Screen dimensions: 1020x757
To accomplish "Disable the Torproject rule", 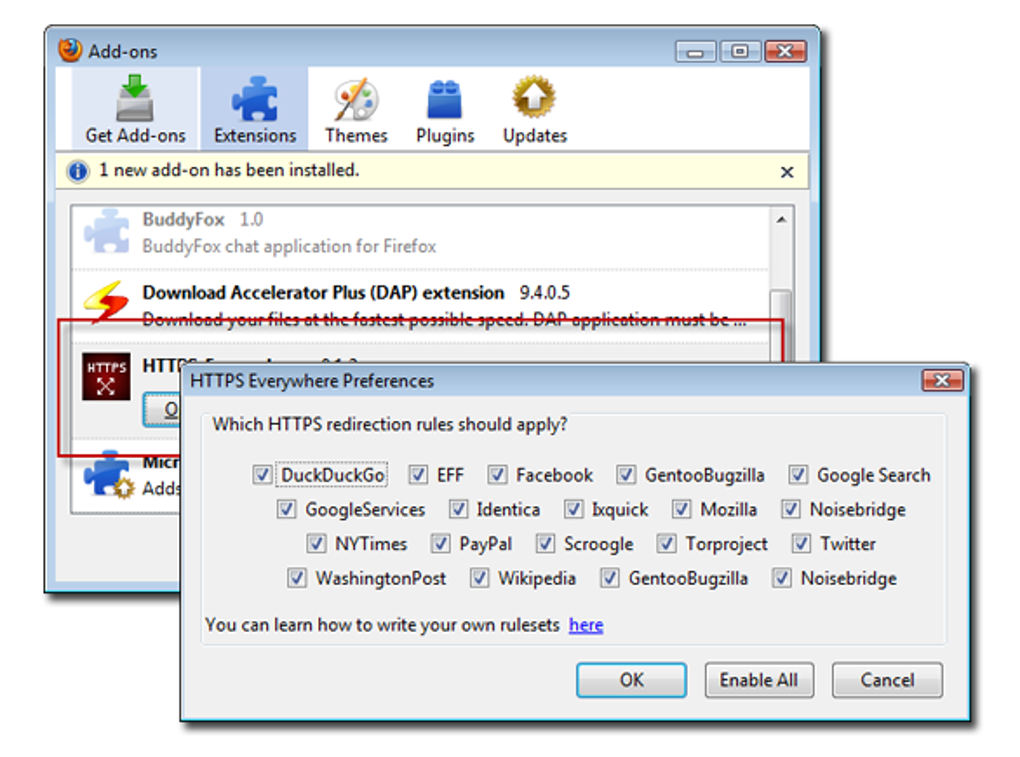I will 666,544.
